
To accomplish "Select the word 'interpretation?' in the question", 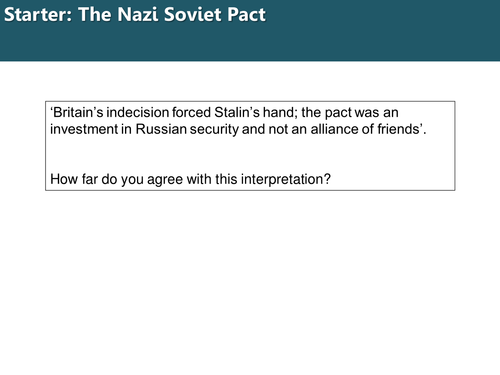I will [286, 180].
